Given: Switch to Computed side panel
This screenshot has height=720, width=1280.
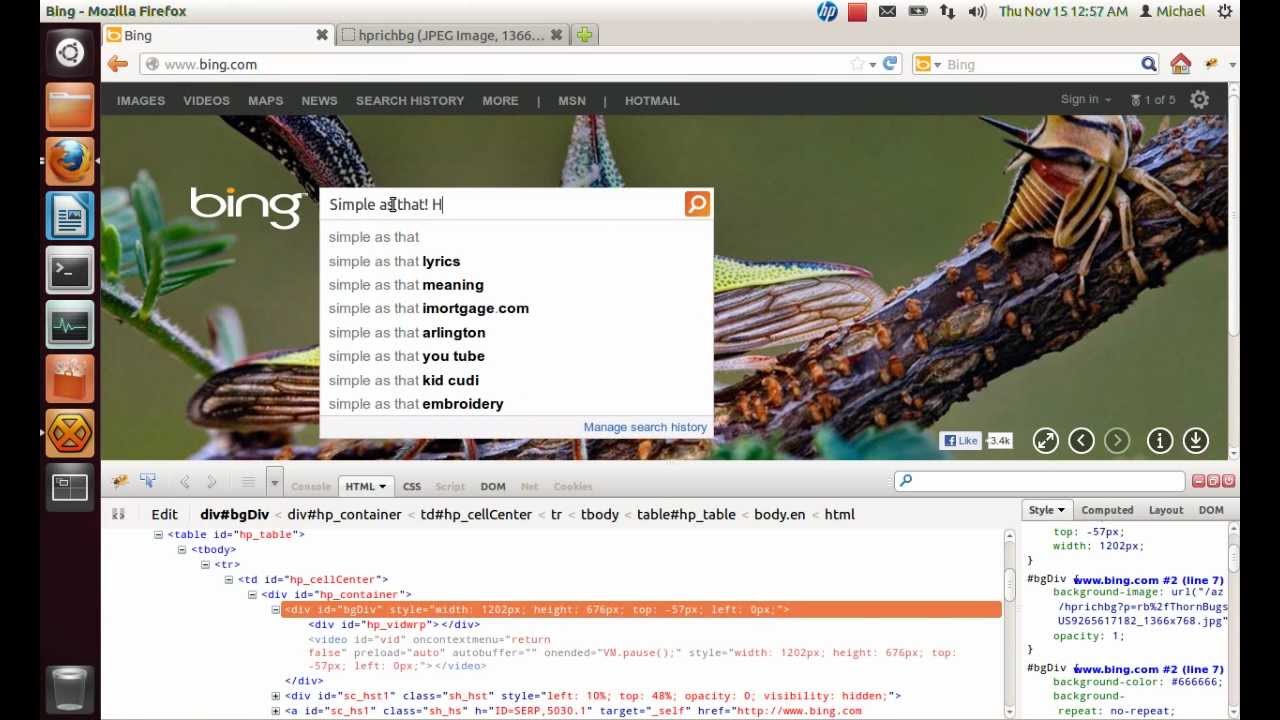Looking at the screenshot, I should pos(1107,510).
